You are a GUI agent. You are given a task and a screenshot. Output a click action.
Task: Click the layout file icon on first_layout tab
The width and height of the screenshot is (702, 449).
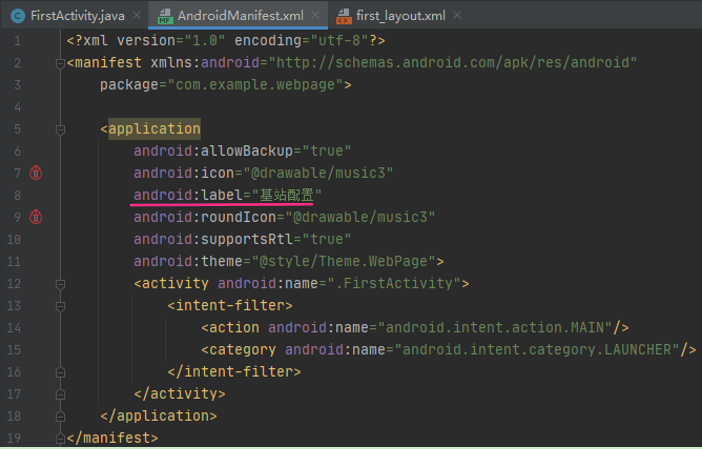(x=344, y=16)
